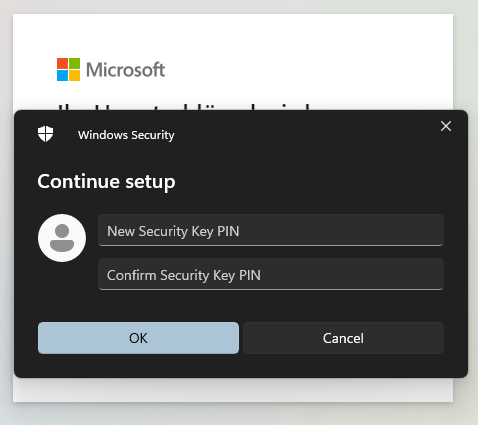
Task: Click the Microsoft four-color logo
Action: (x=68, y=69)
